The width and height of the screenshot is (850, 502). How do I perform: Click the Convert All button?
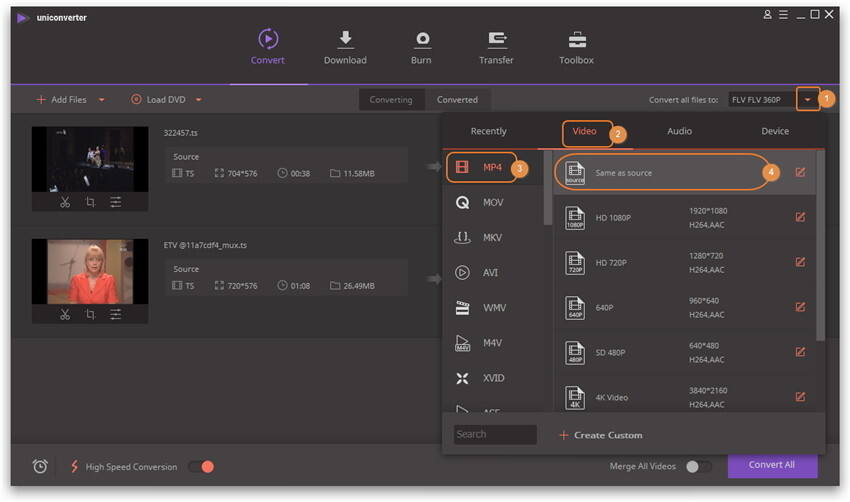pyautogui.click(x=772, y=465)
